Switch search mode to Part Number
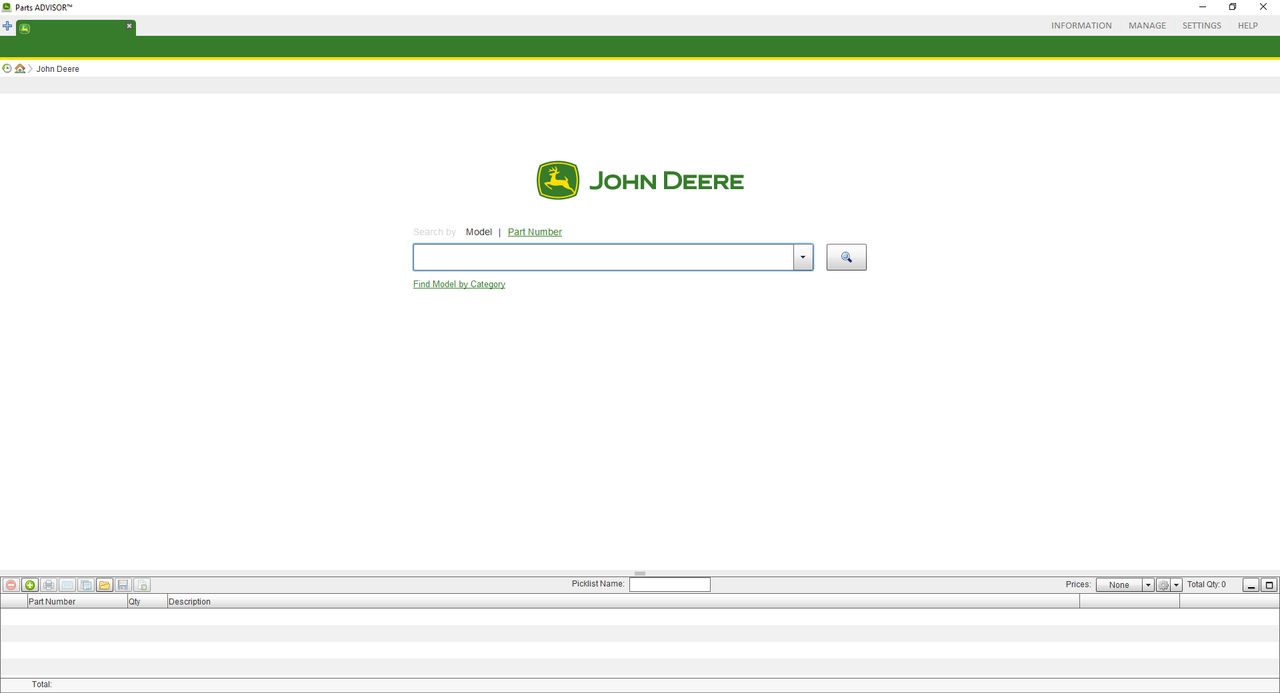Screen dimensions: 1280x693 pyautogui.click(x=535, y=232)
